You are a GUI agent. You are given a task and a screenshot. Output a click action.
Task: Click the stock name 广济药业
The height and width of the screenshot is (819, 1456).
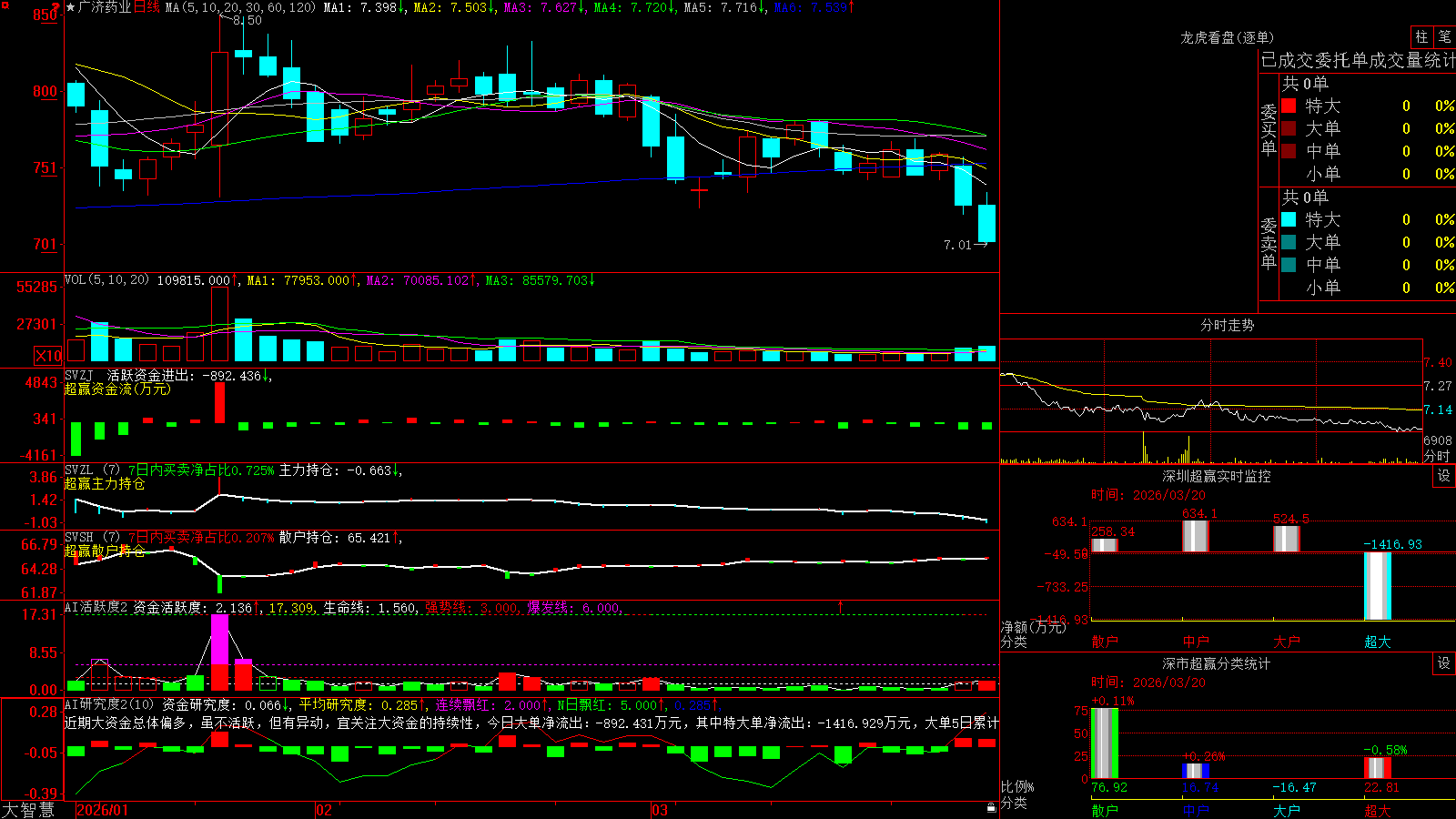[105, 7]
